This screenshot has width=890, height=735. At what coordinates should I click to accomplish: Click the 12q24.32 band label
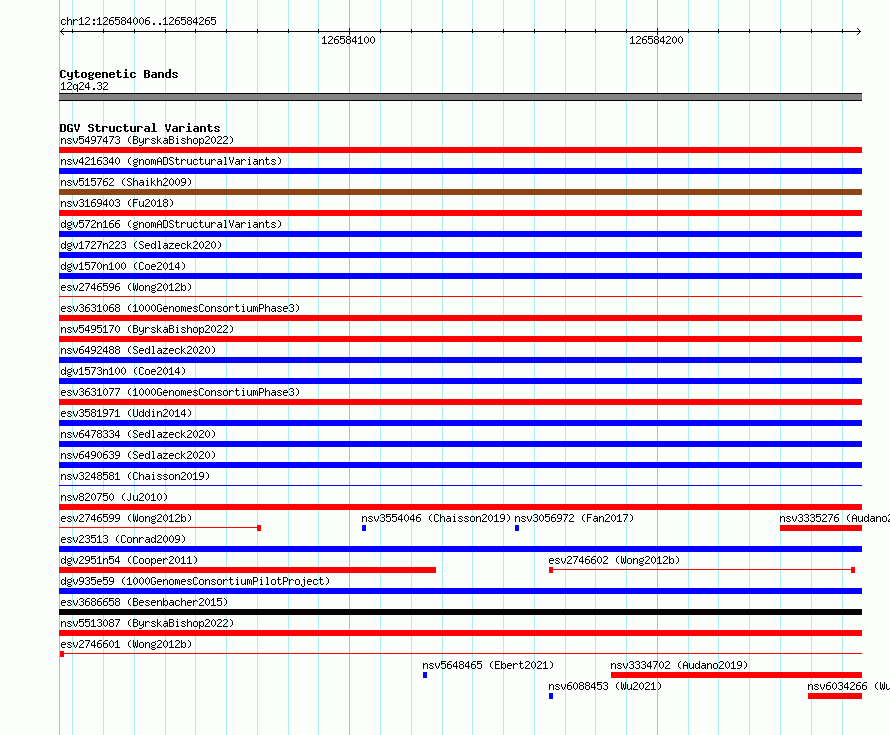pyautogui.click(x=84, y=86)
